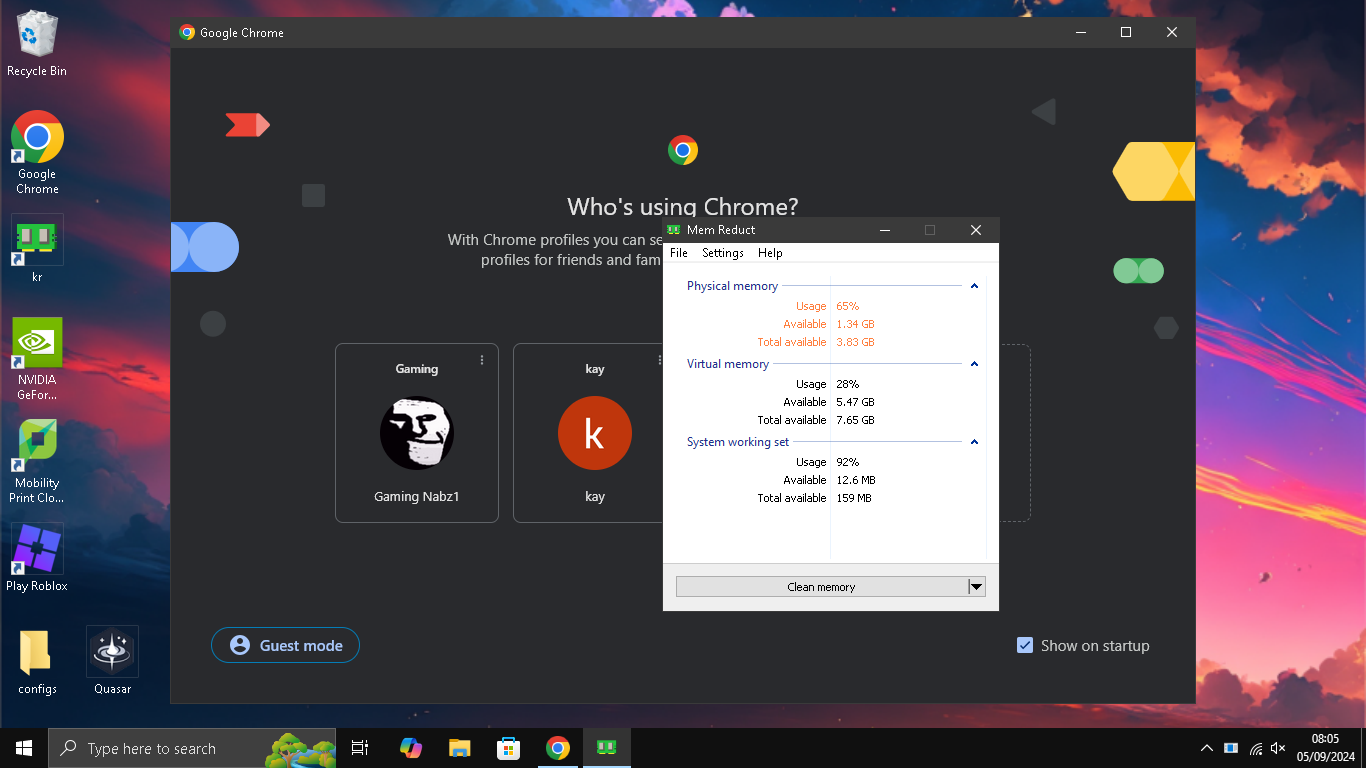Image resolution: width=1366 pixels, height=768 pixels.
Task: Open Microsoft Store from the taskbar
Action: (x=508, y=748)
